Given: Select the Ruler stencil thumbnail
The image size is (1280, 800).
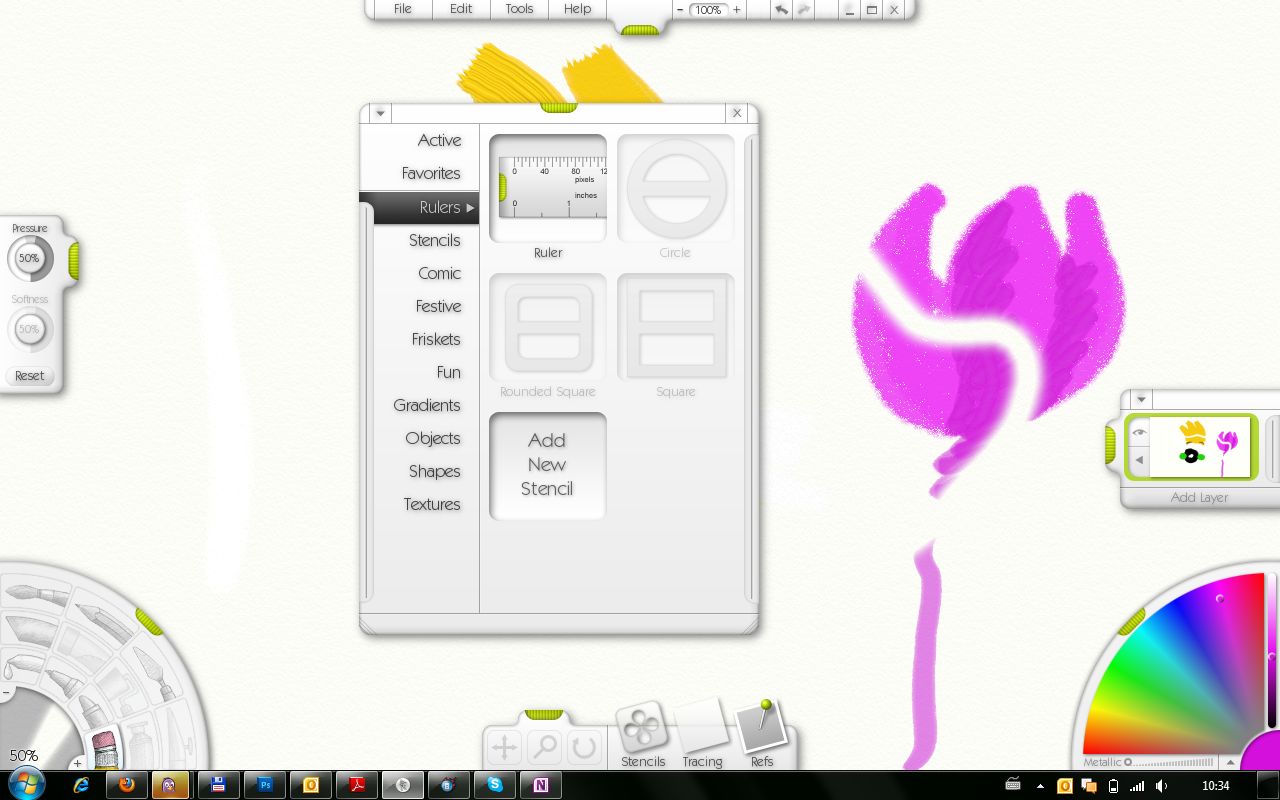Looking at the screenshot, I should pyautogui.click(x=548, y=188).
